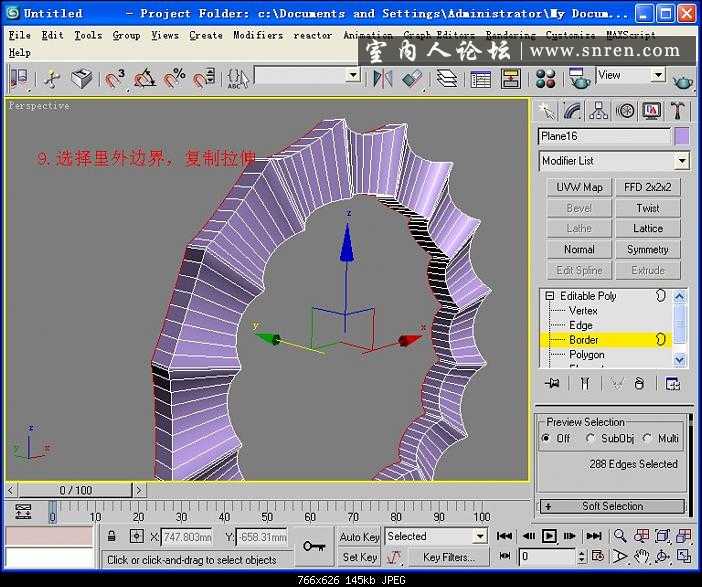Screen dimensions: 702x587
Task: Open the Modifiers menu
Action: [258, 35]
